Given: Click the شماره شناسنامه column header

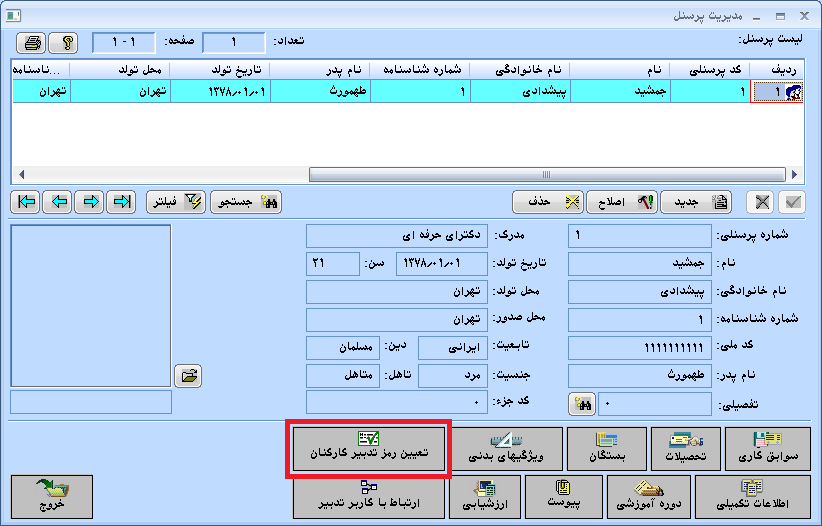Looking at the screenshot, I should (420, 70).
